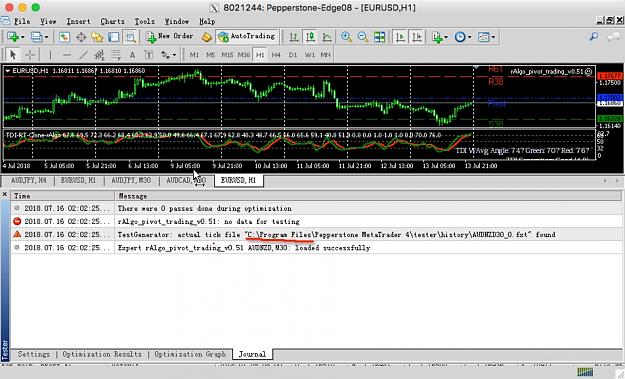Select the Crosshair tool
The width and height of the screenshot is (625, 379).
tap(30, 55)
